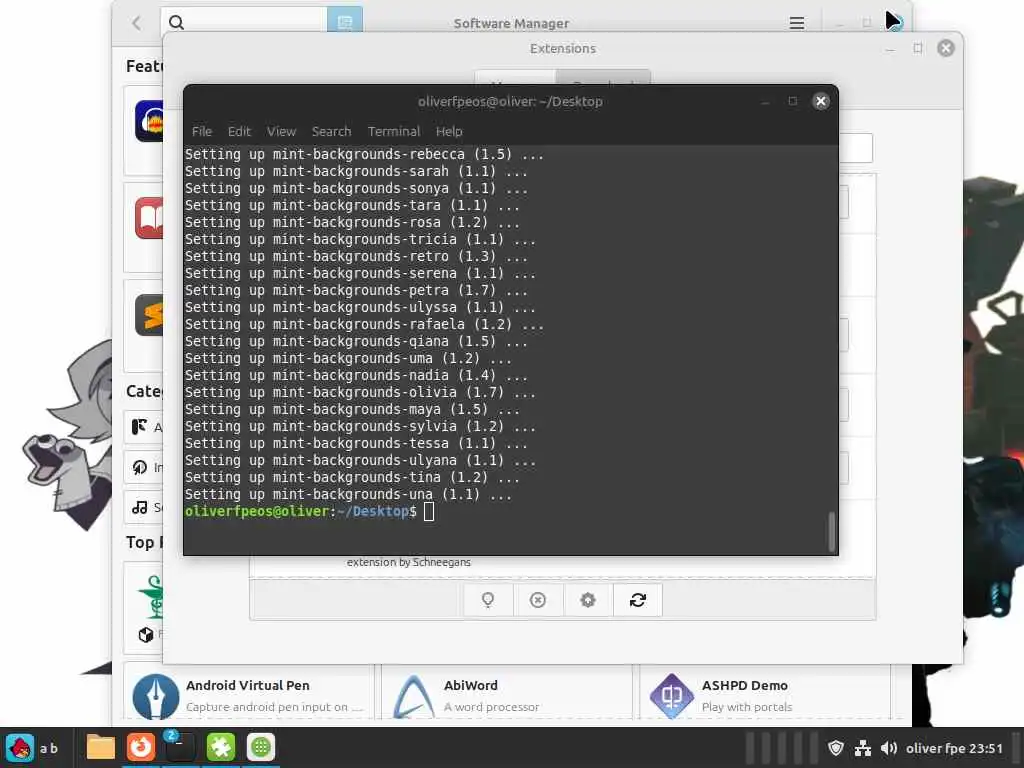Screen dimensions: 1024x768
Task: Open the Help menu in the terminal
Action: [x=449, y=131]
